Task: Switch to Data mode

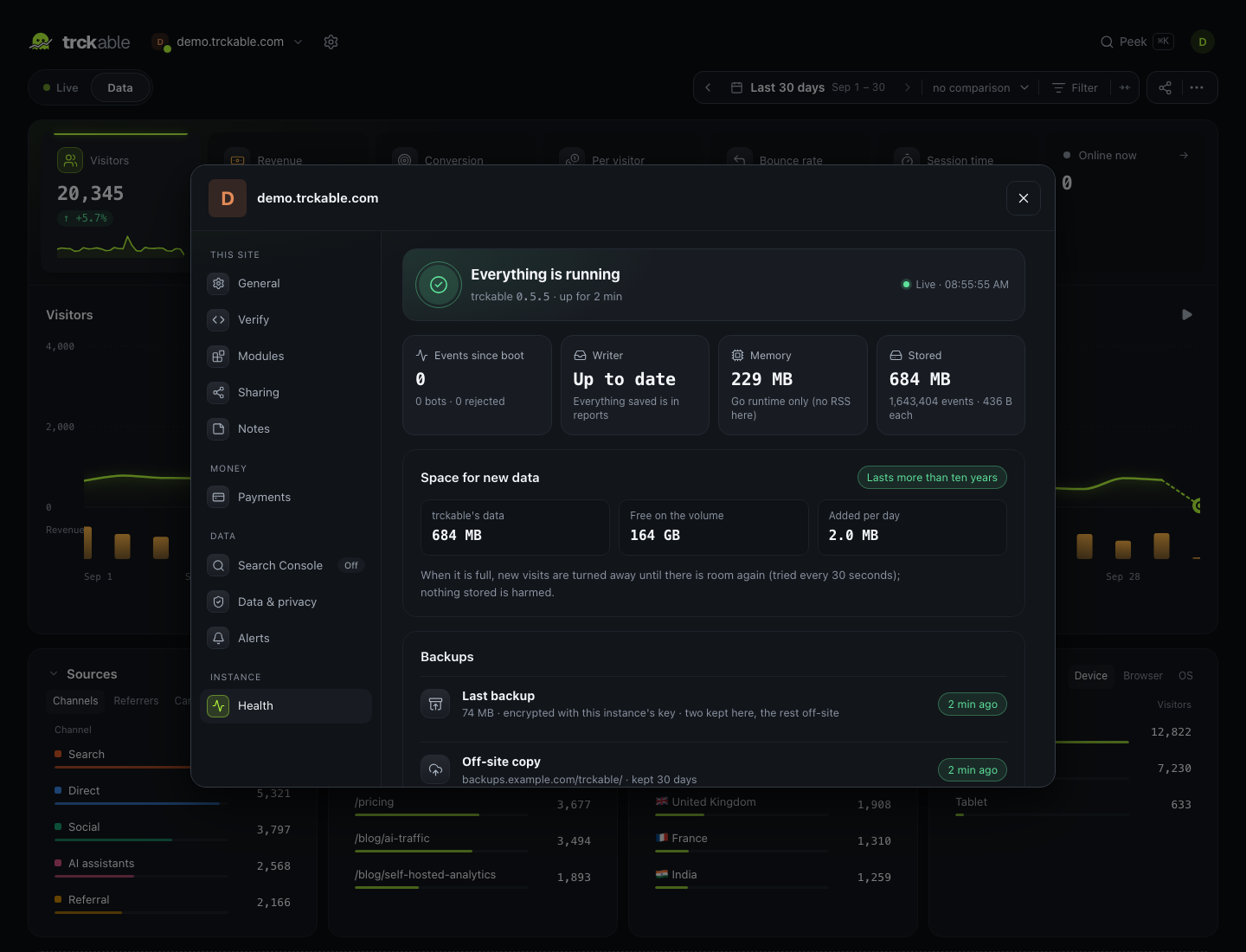Action: click(120, 88)
